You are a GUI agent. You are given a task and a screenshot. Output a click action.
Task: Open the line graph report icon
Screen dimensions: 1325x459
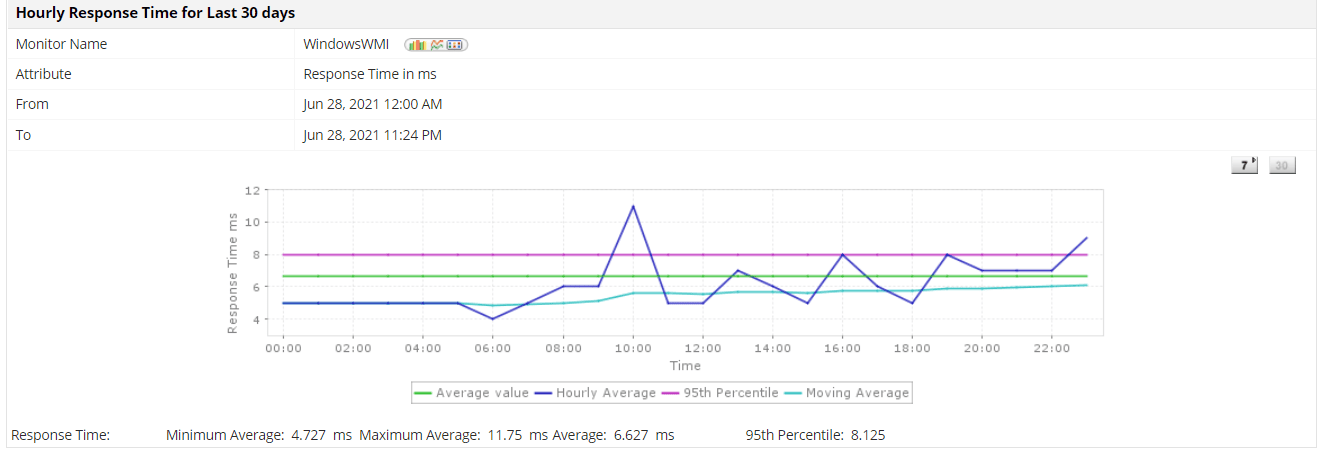(437, 45)
